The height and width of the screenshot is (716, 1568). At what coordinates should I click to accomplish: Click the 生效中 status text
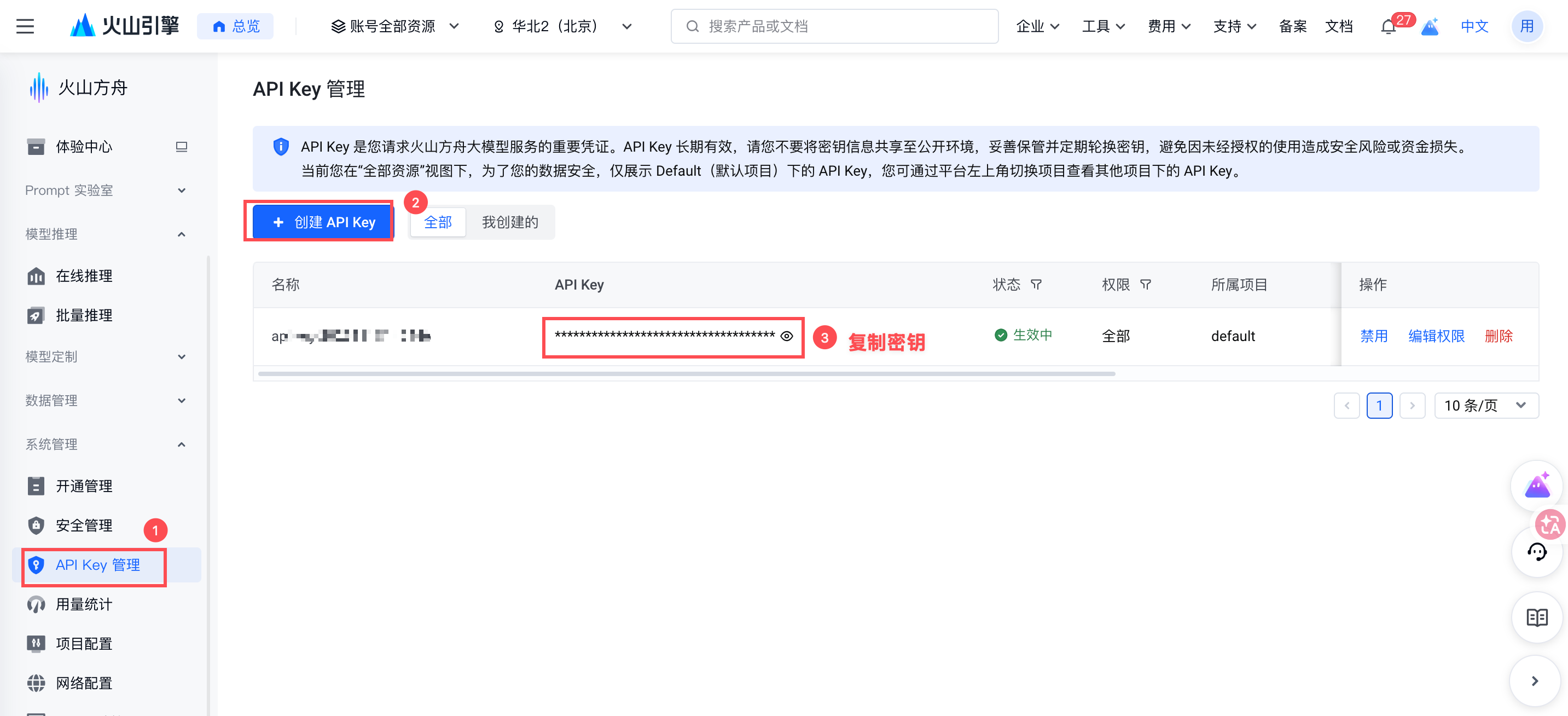(1032, 335)
